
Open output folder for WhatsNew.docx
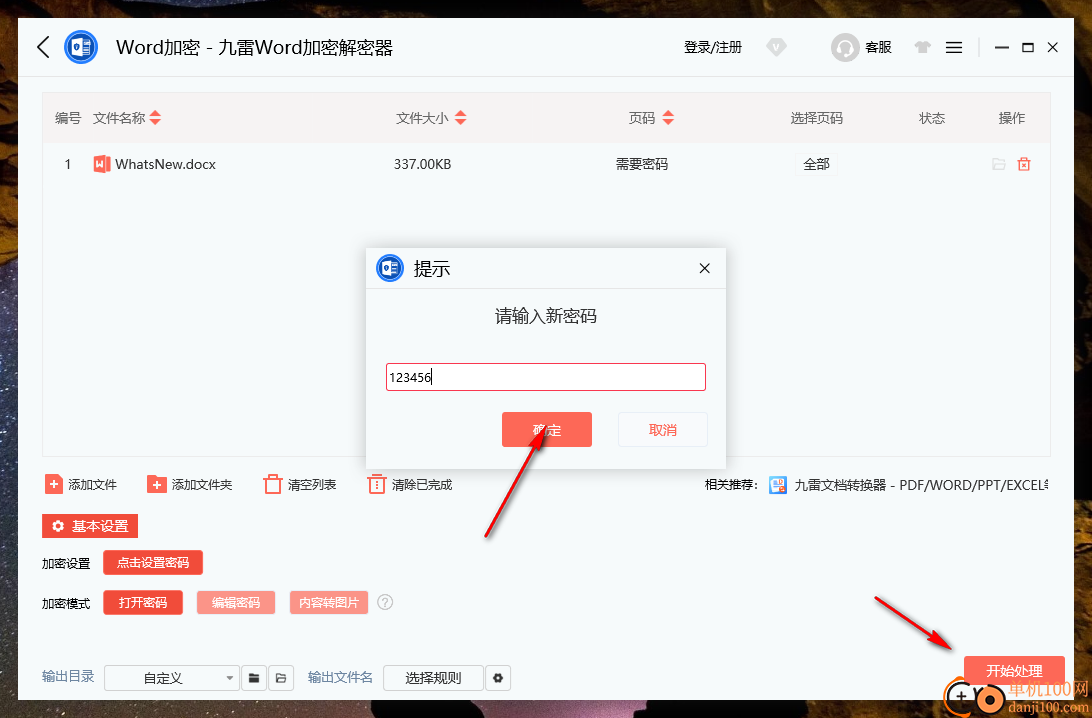coord(999,164)
